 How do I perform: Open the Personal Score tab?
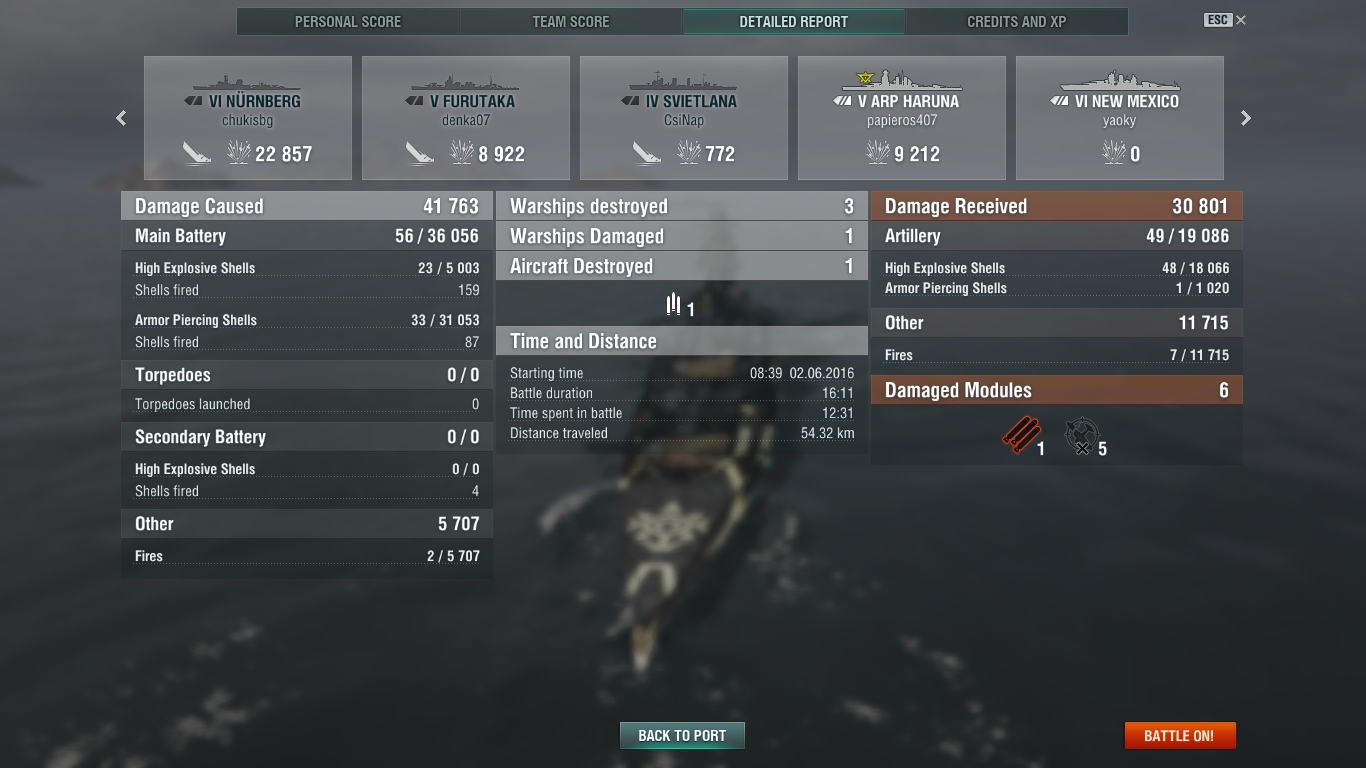click(348, 21)
